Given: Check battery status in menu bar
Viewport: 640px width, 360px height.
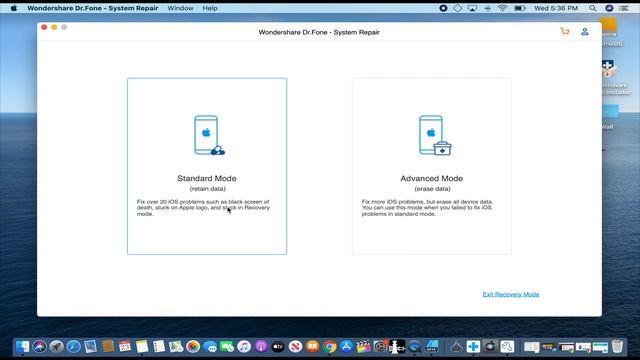Looking at the screenshot, I should [x=520, y=8].
